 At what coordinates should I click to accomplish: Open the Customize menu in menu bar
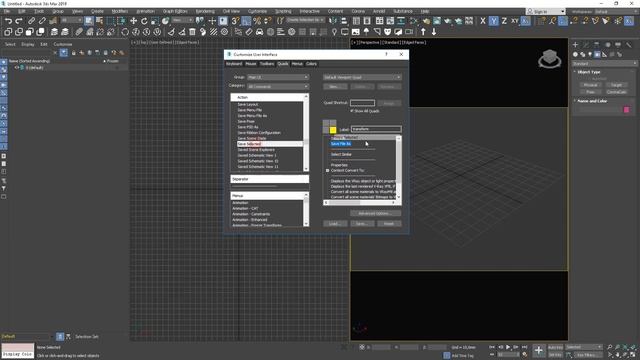click(257, 11)
